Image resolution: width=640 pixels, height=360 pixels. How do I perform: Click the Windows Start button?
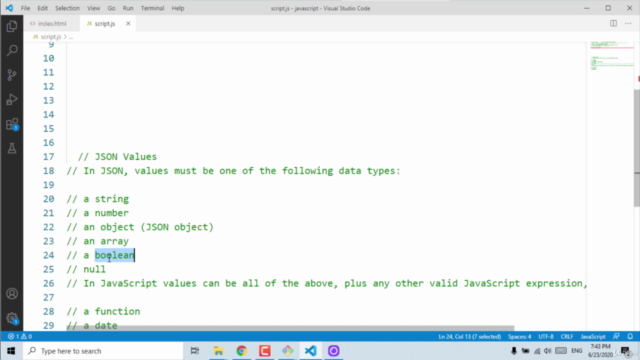click(x=11, y=351)
